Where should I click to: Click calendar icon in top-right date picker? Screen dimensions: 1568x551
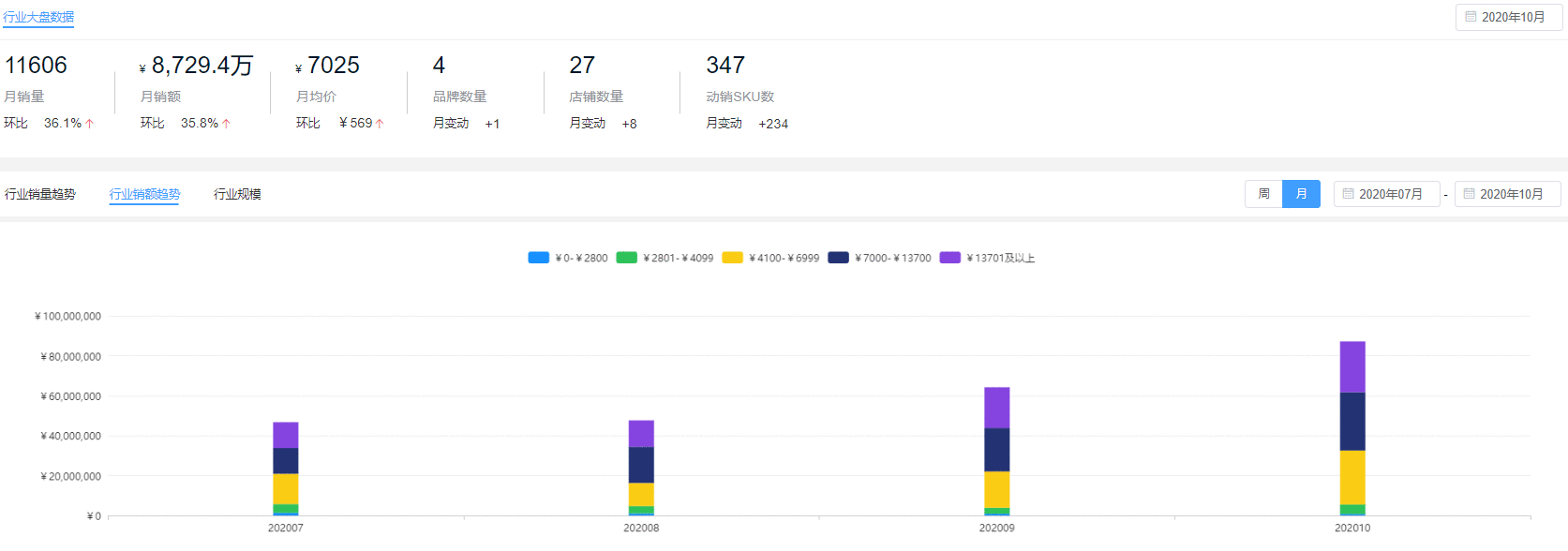[x=1471, y=17]
